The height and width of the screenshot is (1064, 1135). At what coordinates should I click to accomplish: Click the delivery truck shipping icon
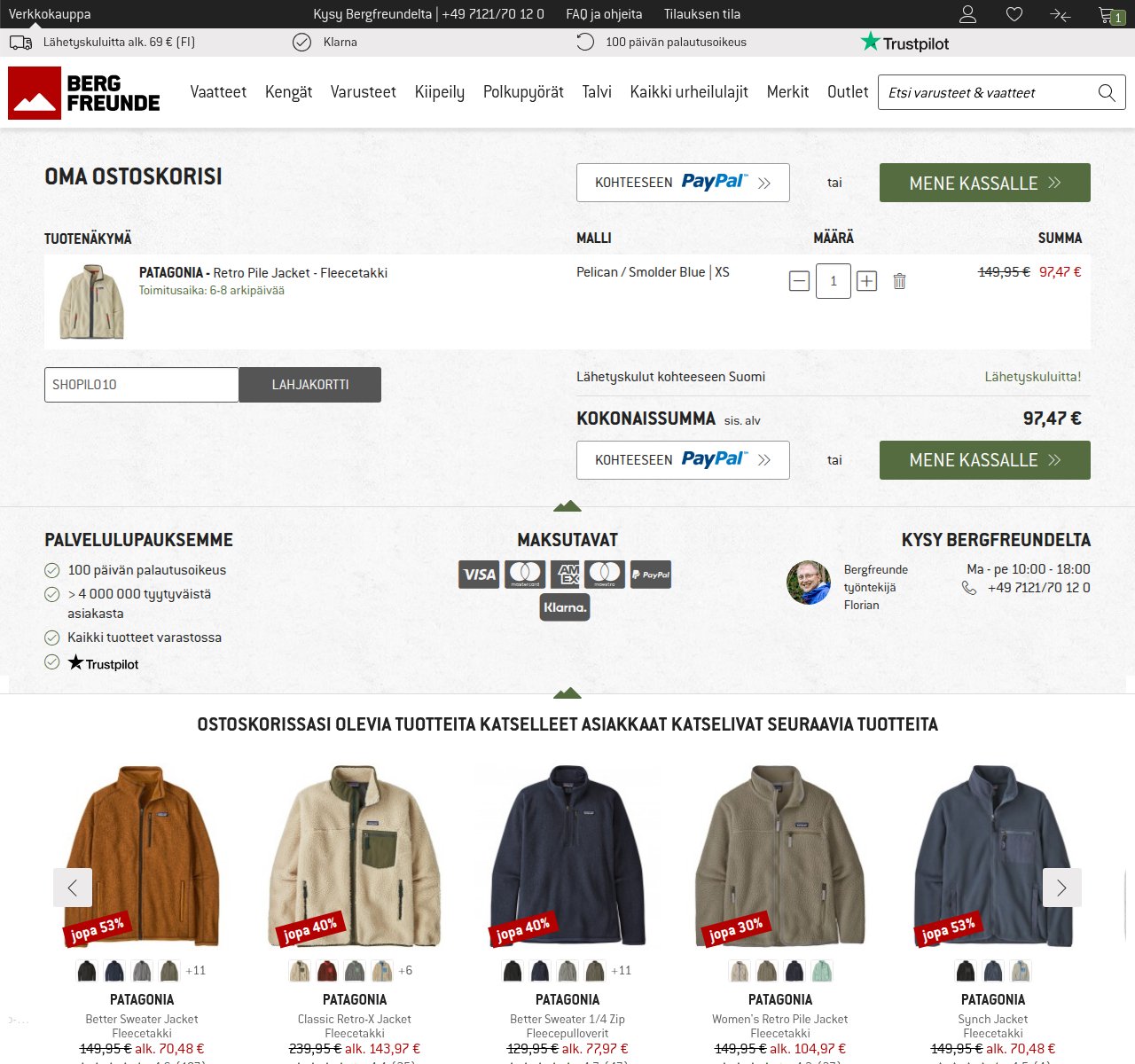click(x=20, y=43)
